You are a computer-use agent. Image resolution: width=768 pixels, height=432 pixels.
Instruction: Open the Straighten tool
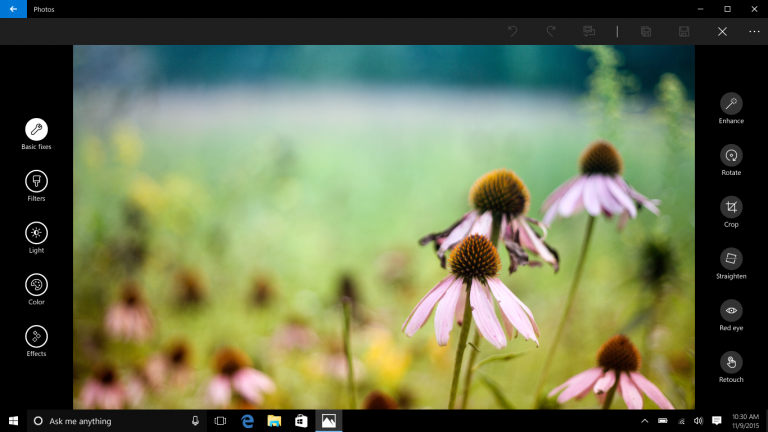click(x=731, y=259)
